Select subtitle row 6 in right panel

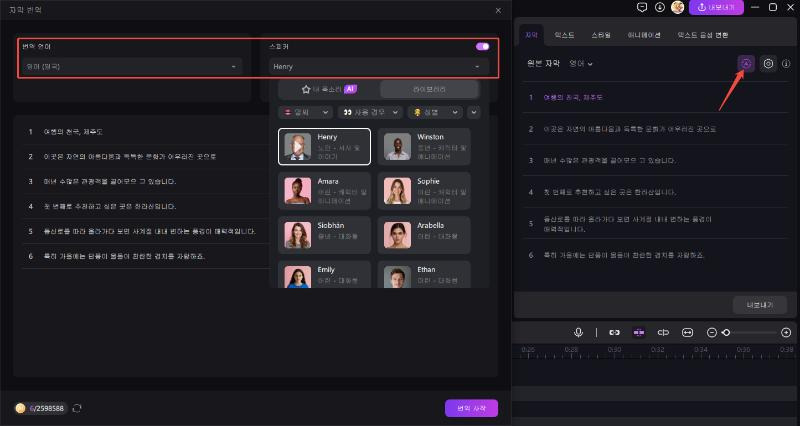[x=656, y=255]
